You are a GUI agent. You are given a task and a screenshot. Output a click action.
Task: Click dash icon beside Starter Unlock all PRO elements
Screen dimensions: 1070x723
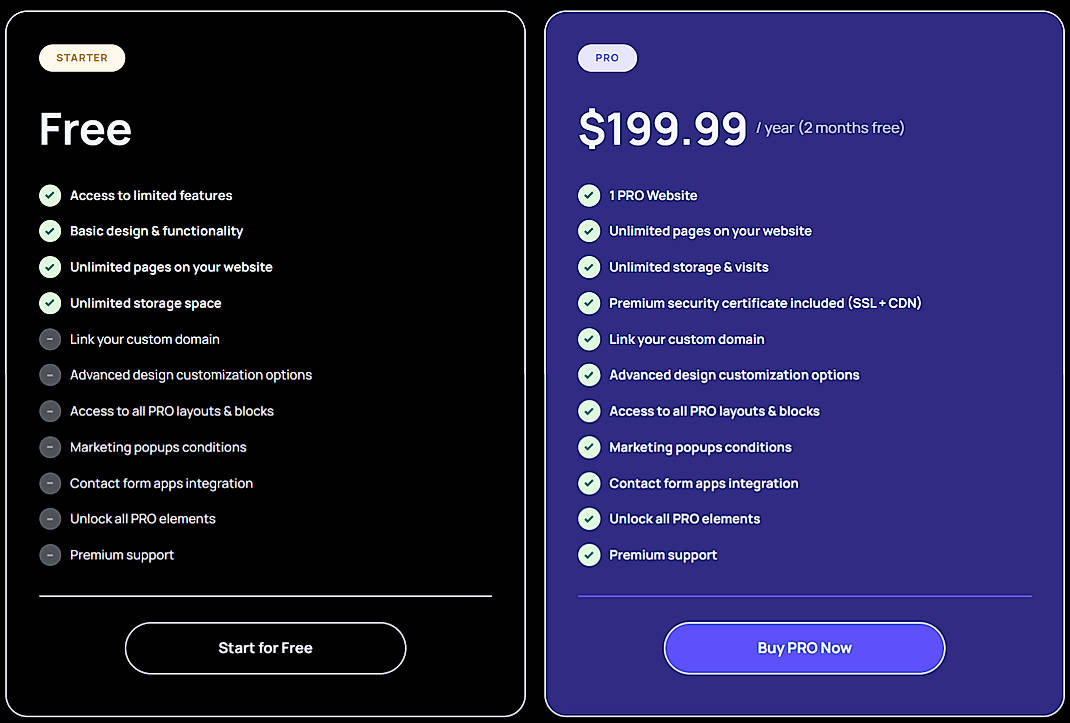click(50, 519)
